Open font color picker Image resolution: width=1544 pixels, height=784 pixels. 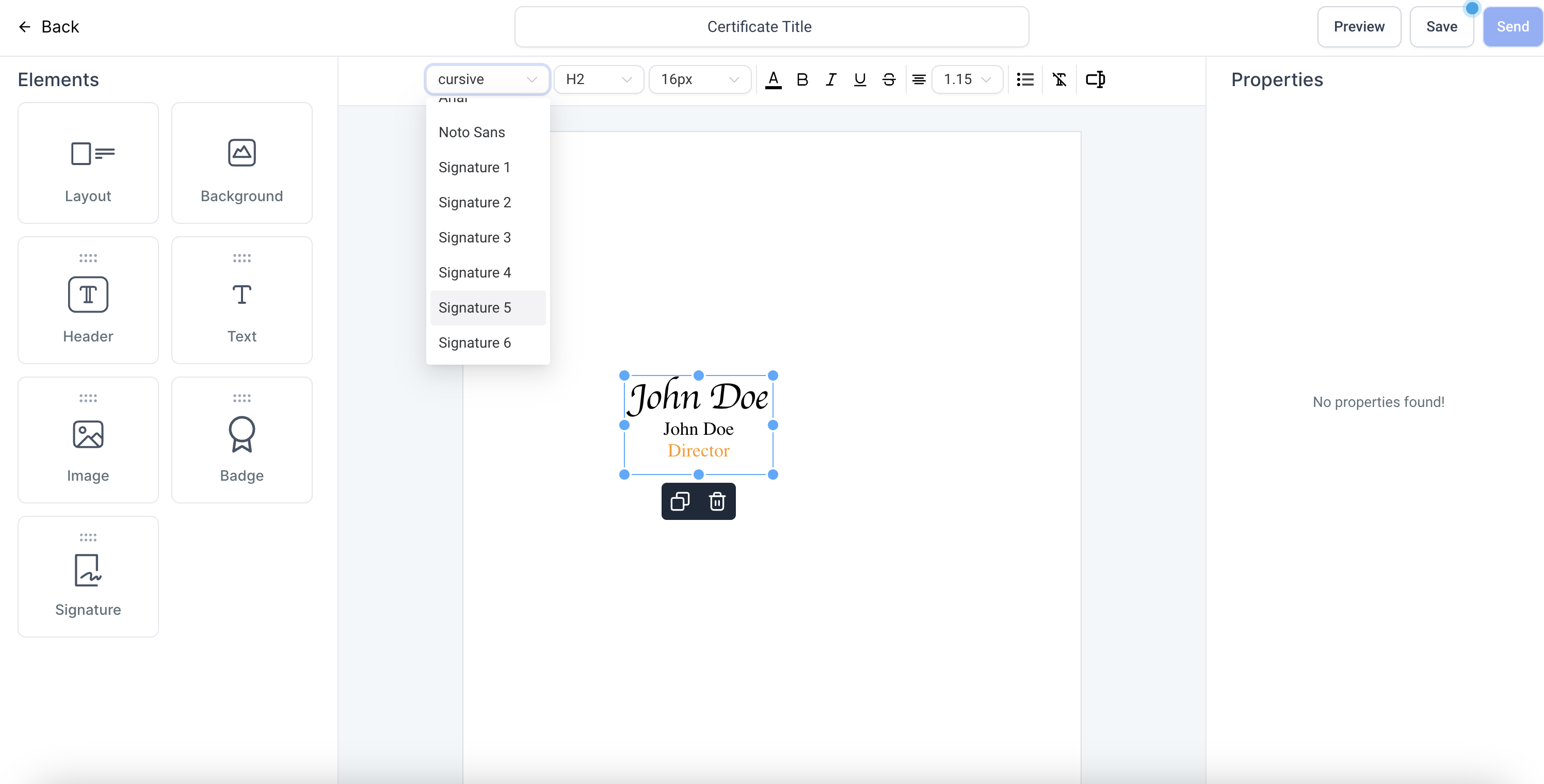point(773,79)
